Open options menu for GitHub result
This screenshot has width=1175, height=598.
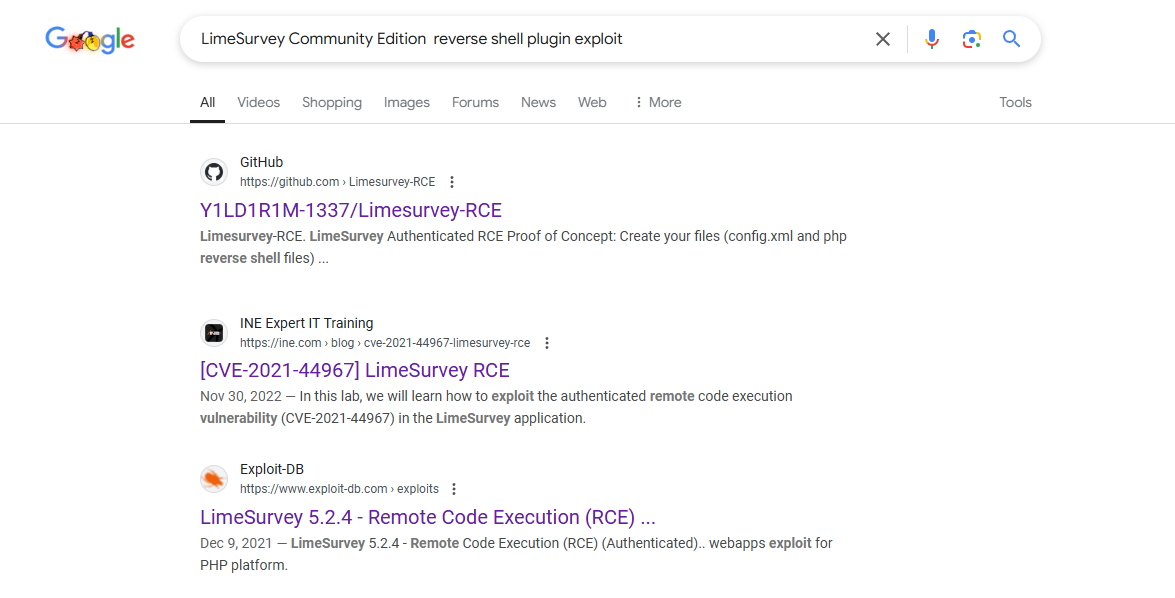pyautogui.click(x=452, y=182)
